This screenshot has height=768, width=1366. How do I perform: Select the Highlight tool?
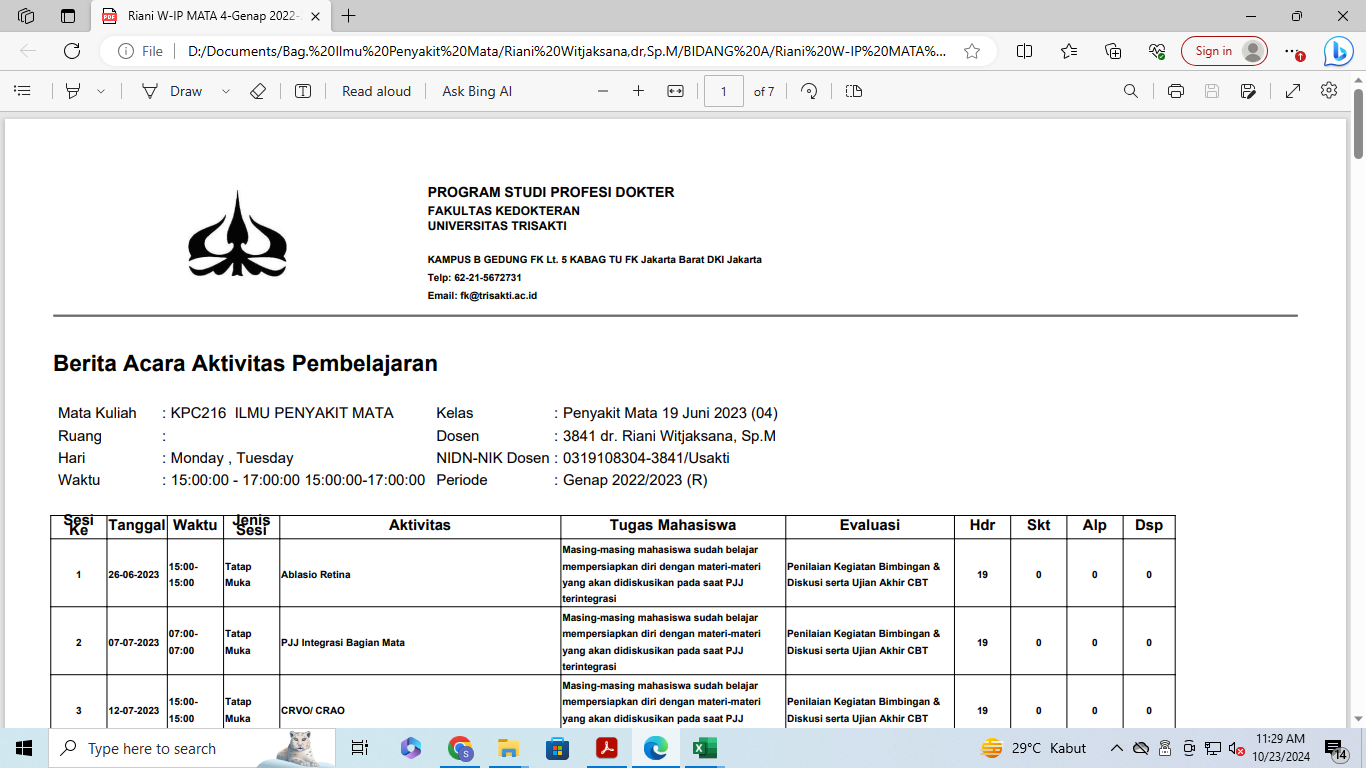(73, 91)
